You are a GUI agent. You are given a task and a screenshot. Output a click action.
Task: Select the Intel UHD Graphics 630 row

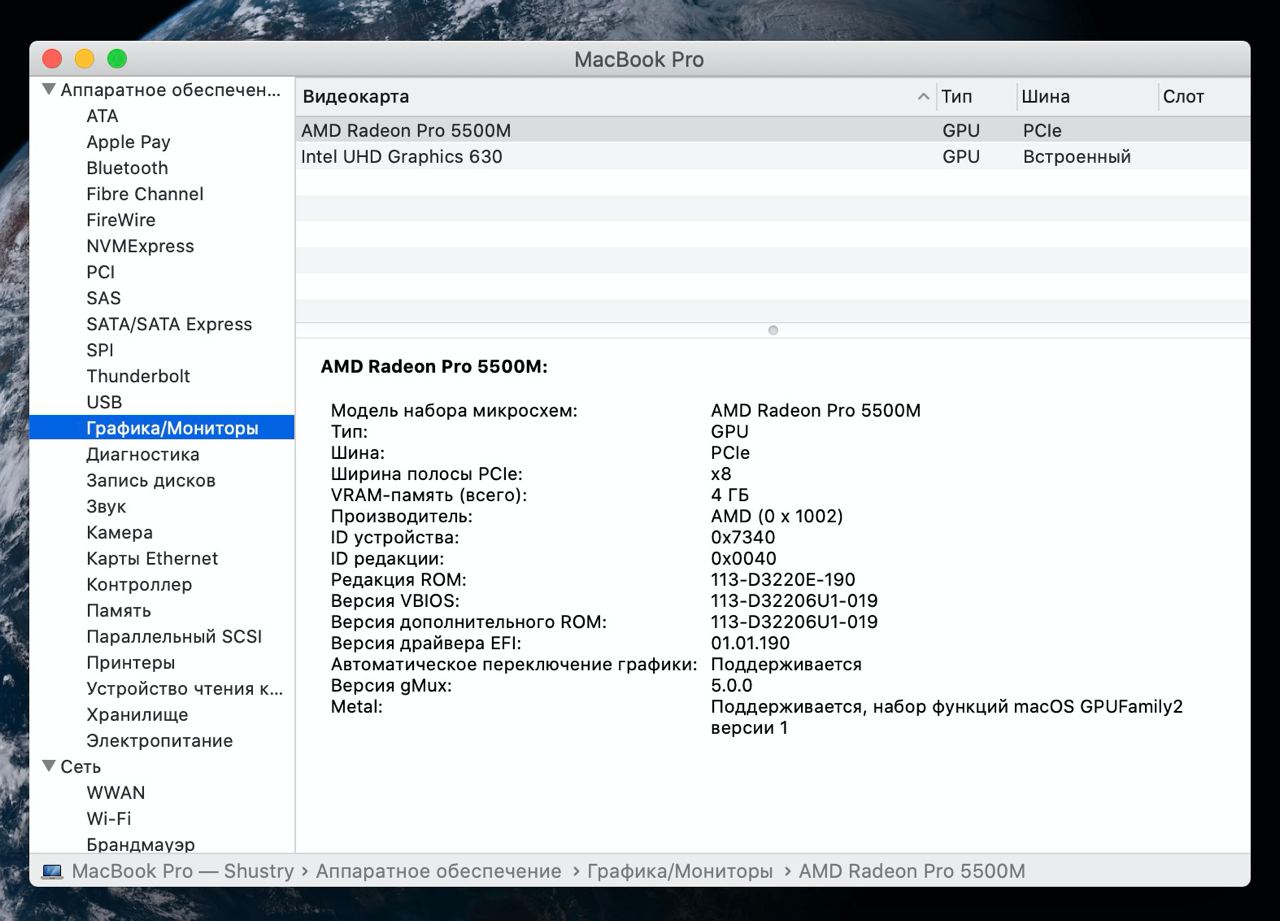point(772,156)
